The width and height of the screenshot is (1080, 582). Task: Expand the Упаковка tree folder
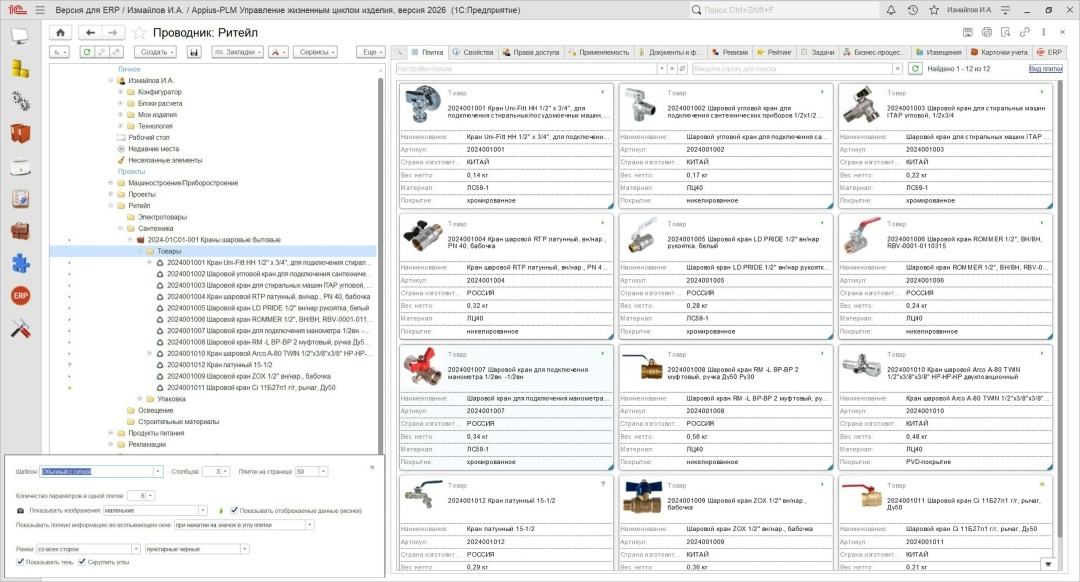(x=140, y=399)
